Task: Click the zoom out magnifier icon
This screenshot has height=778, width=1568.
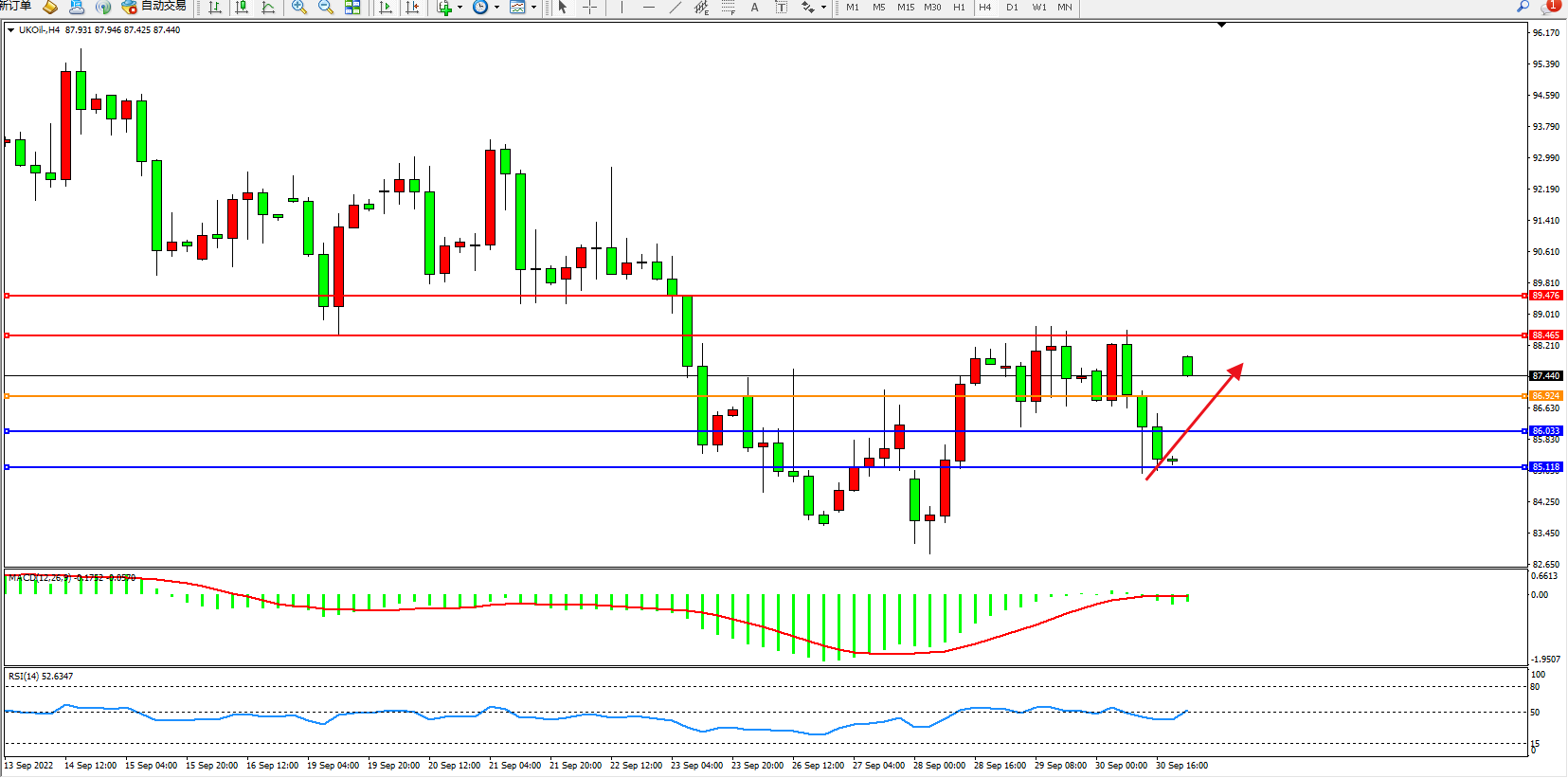Action: point(326,8)
